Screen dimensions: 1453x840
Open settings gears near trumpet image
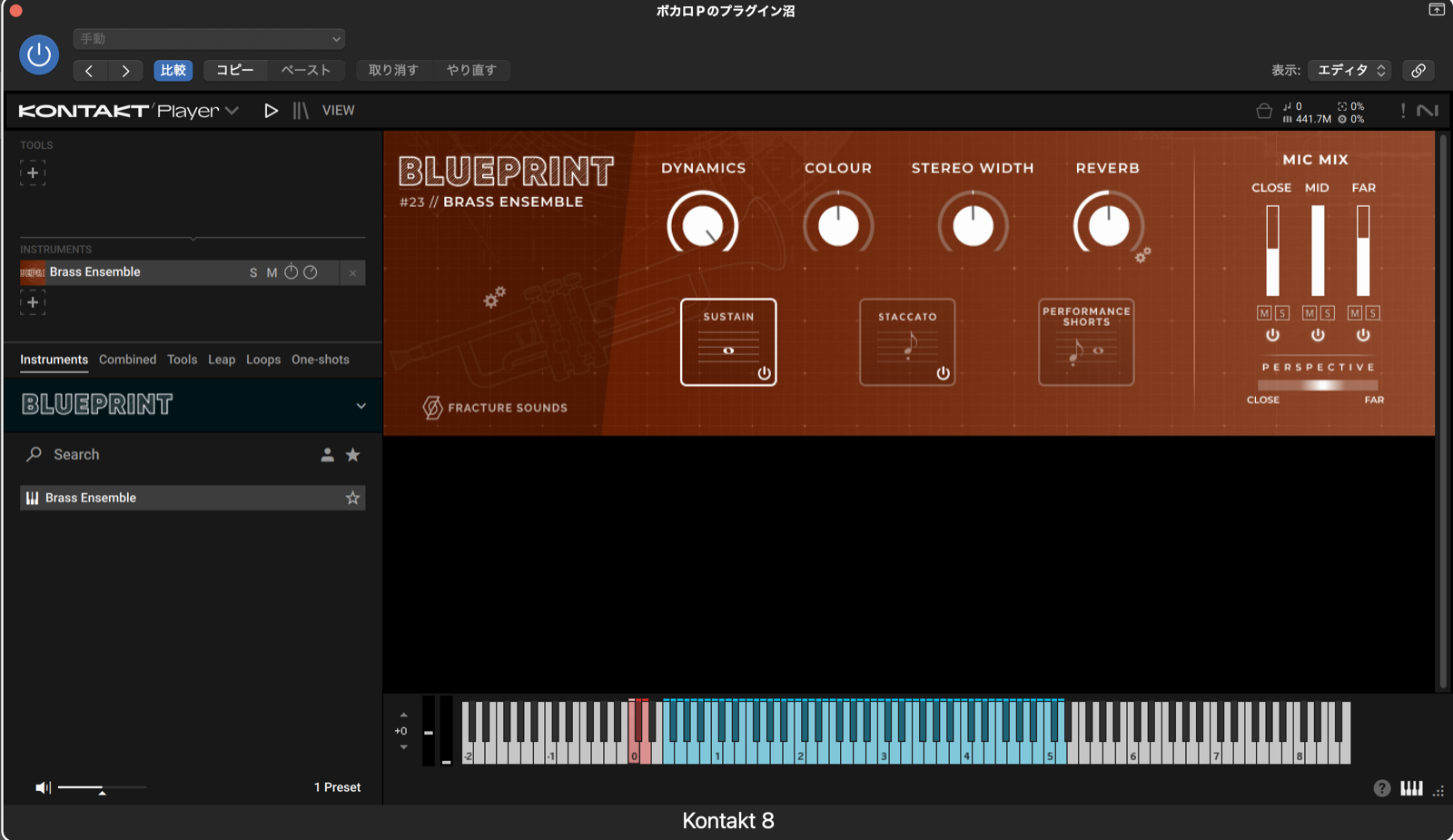(x=494, y=297)
